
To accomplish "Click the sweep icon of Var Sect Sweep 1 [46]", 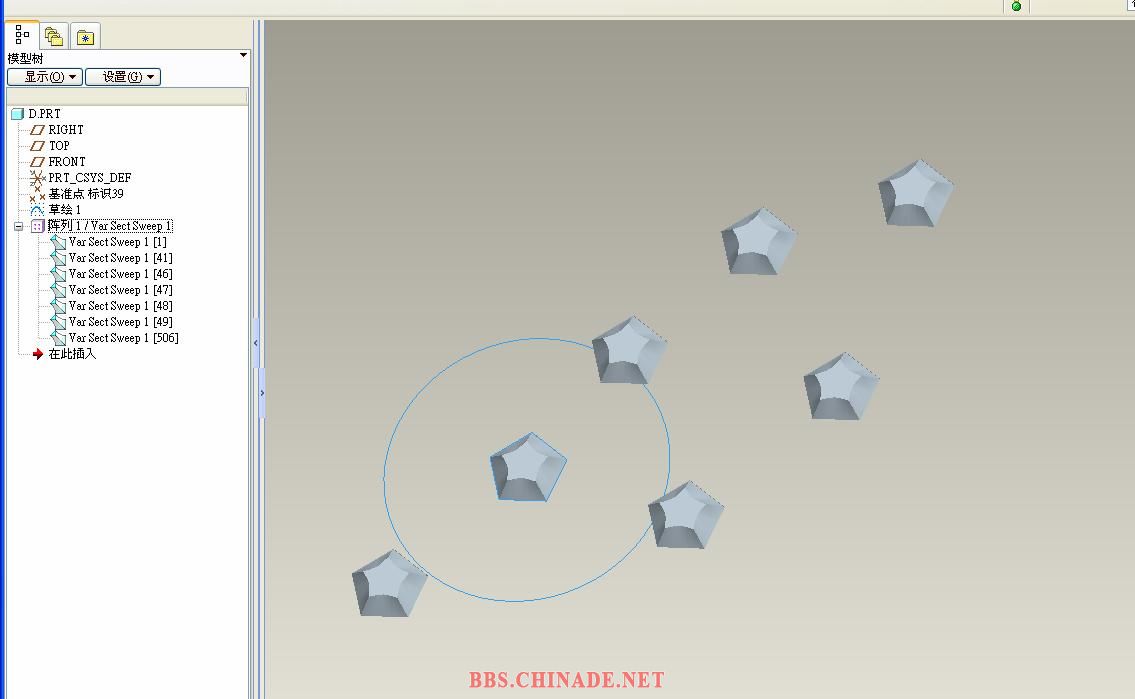I will (x=58, y=274).
